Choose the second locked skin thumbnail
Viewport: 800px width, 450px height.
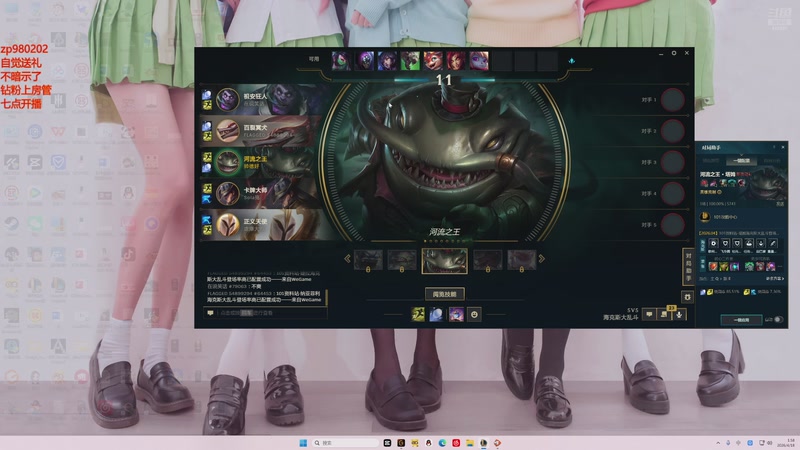pyautogui.click(x=402, y=260)
